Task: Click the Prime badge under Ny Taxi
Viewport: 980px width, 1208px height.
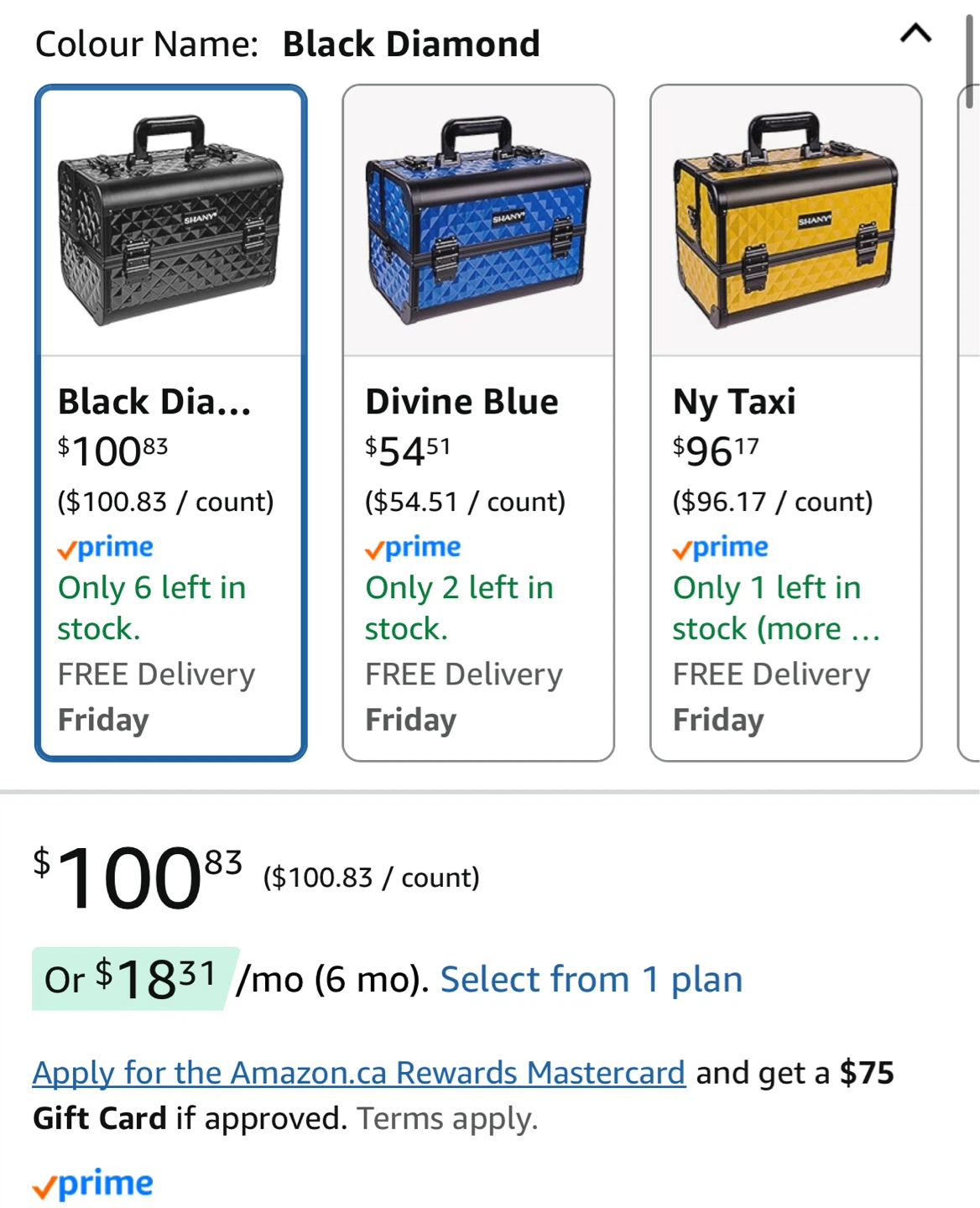Action: [x=721, y=548]
